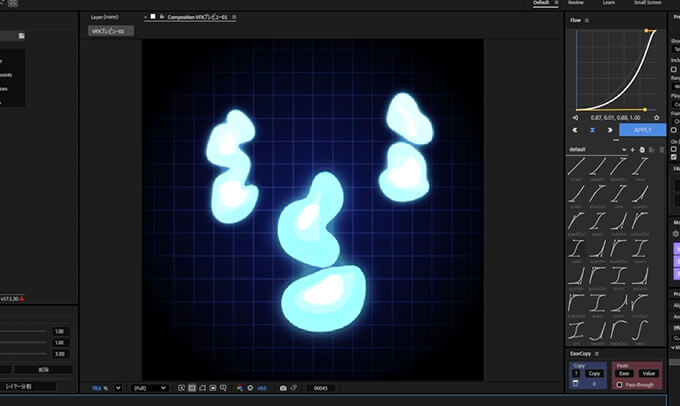Open the viewer magnification dropdown
680x406 pixels.
click(117, 387)
